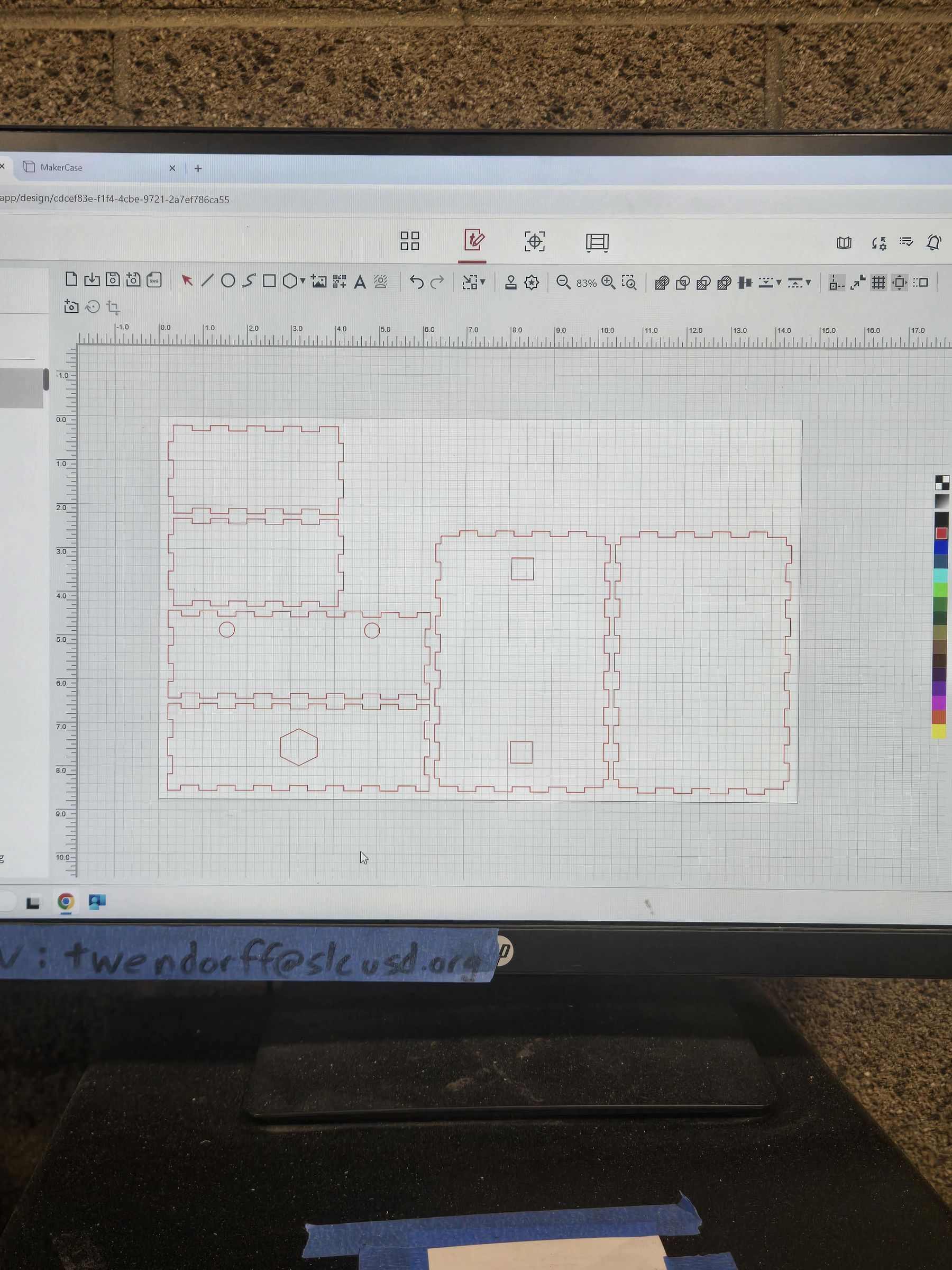Screen dimensions: 952x1270
Task: Open the notifications bell
Action: [933, 242]
